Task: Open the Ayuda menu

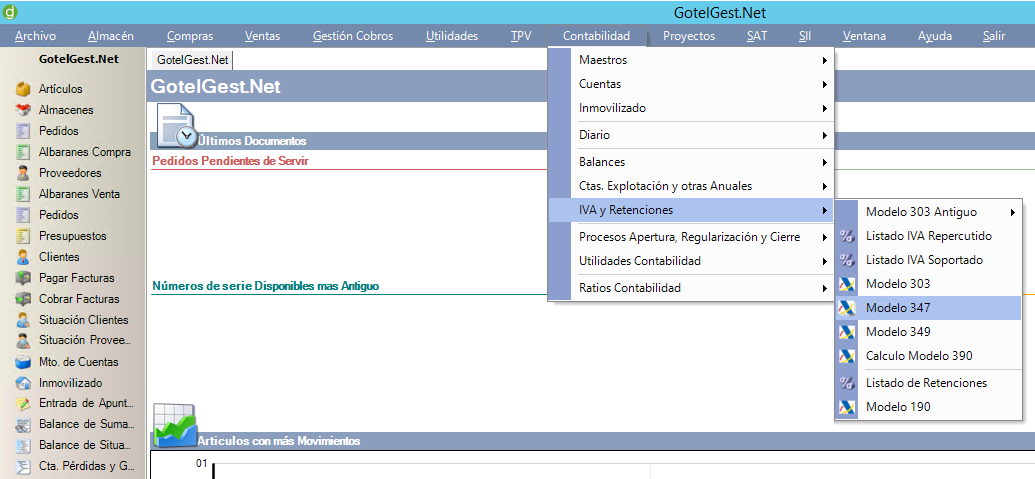Action: [x=935, y=36]
